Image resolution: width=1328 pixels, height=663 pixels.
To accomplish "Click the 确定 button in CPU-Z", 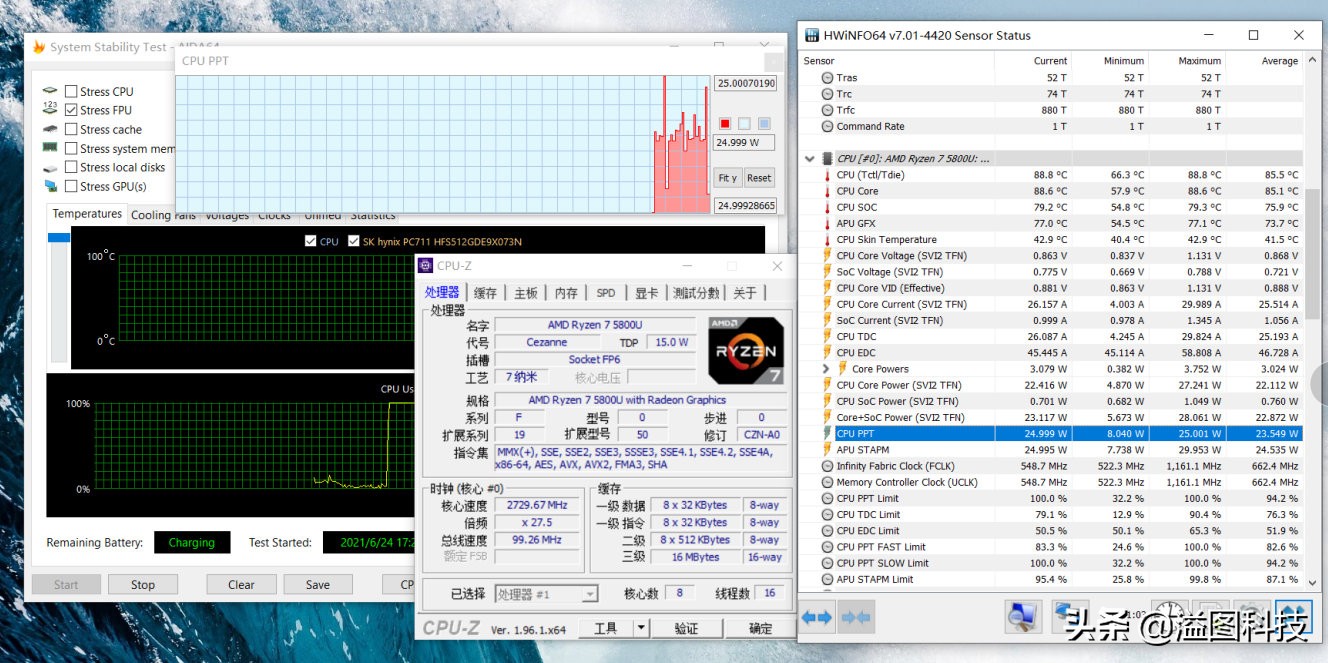I will 761,628.
